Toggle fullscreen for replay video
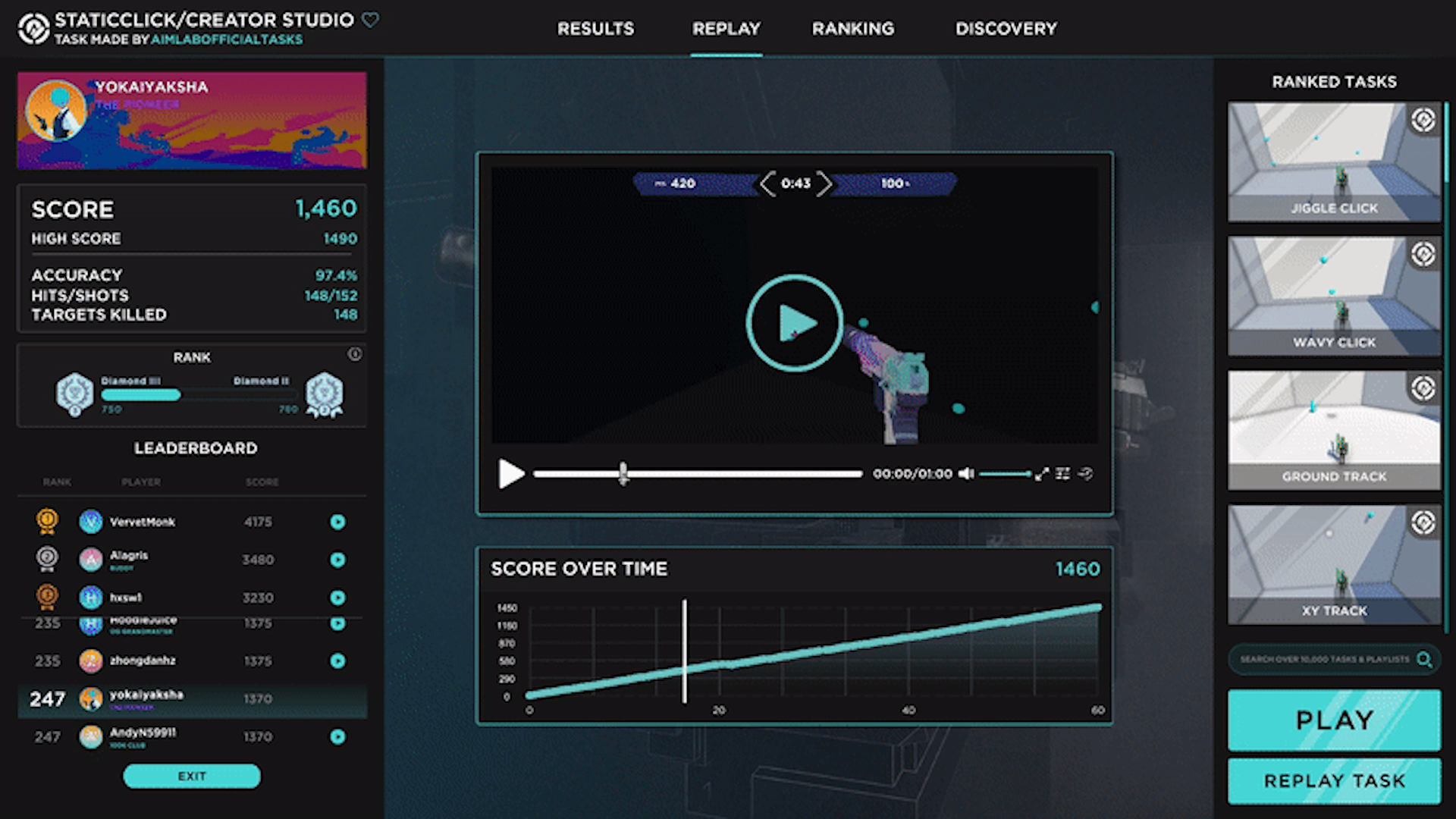Viewport: 1456px width, 819px height. pyautogui.click(x=1042, y=474)
